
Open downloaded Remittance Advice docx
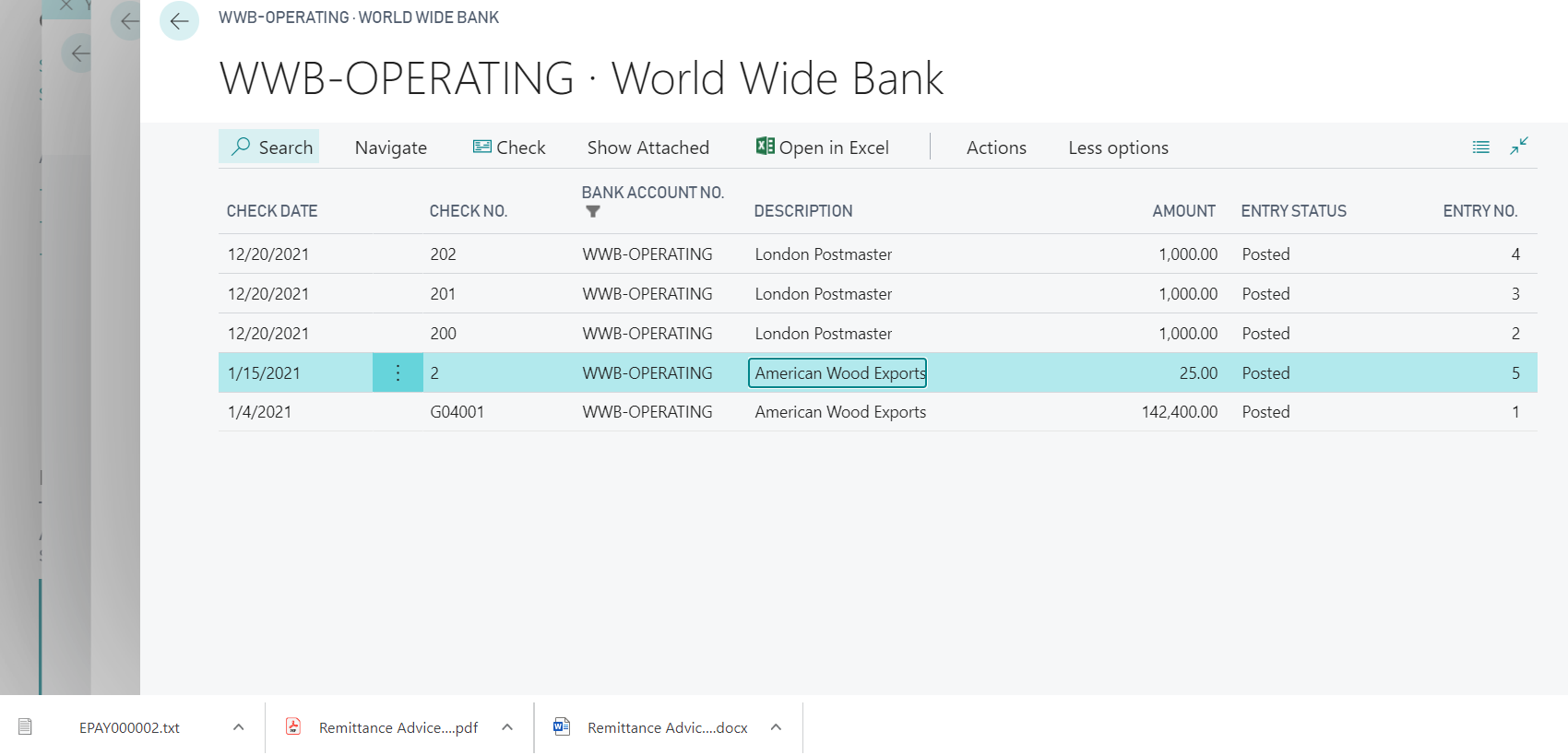[668, 727]
